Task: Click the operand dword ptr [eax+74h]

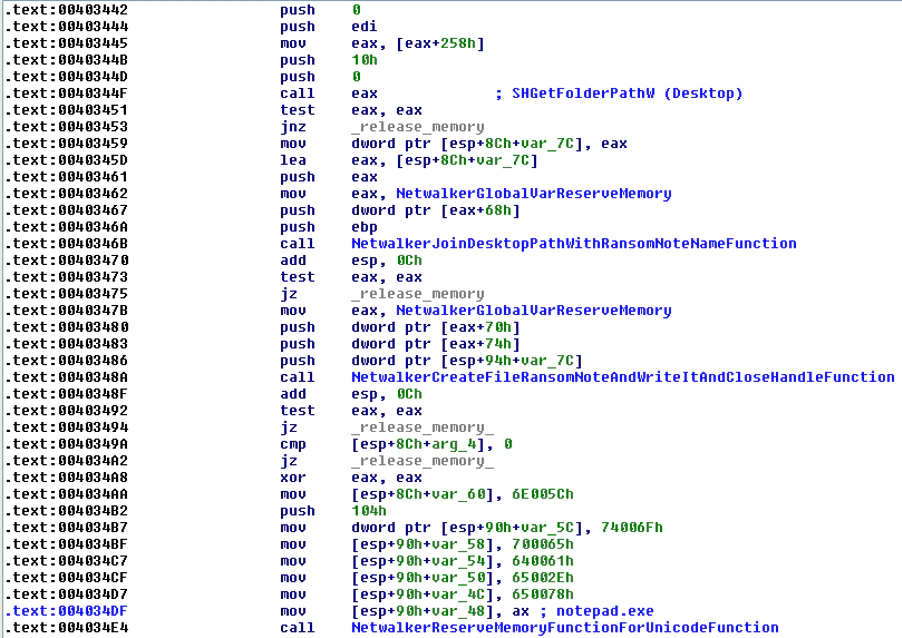Action: [x=435, y=343]
